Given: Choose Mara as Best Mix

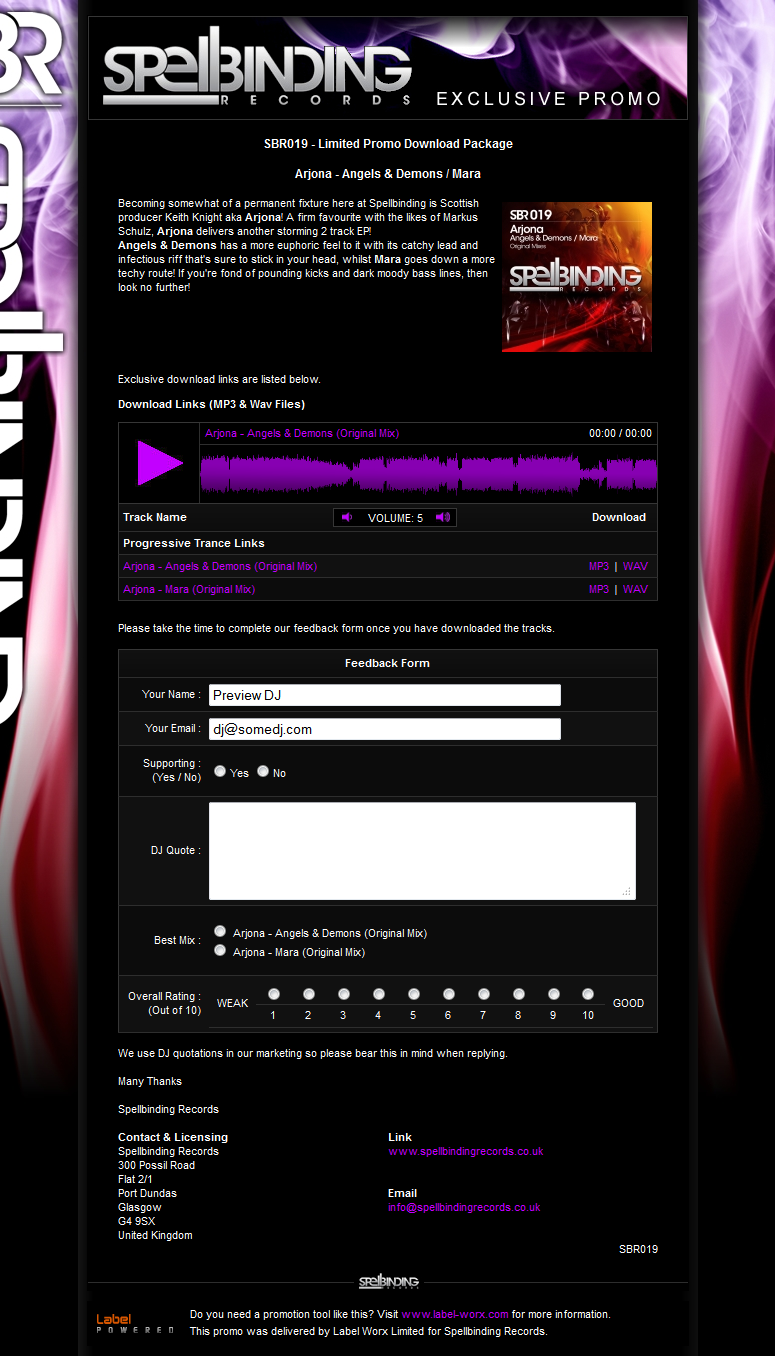Looking at the screenshot, I should [x=220, y=950].
